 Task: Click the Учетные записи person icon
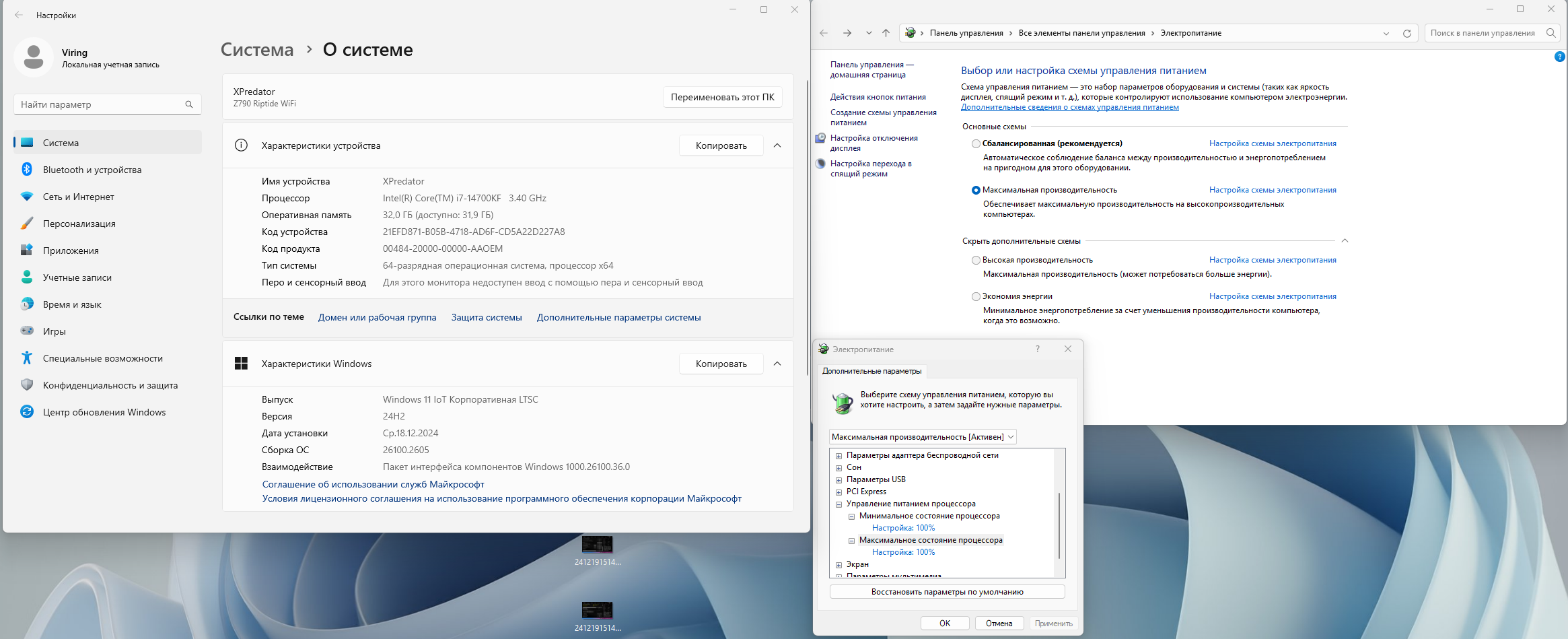(27, 277)
